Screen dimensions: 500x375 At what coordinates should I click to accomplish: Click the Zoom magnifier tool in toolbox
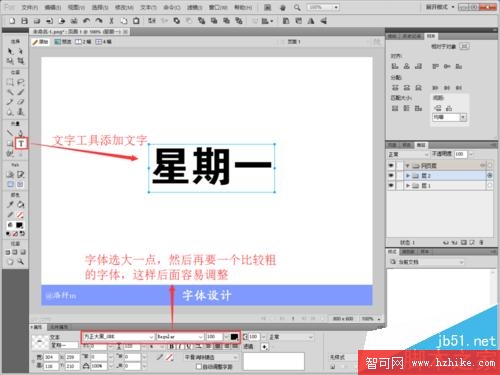[21, 262]
